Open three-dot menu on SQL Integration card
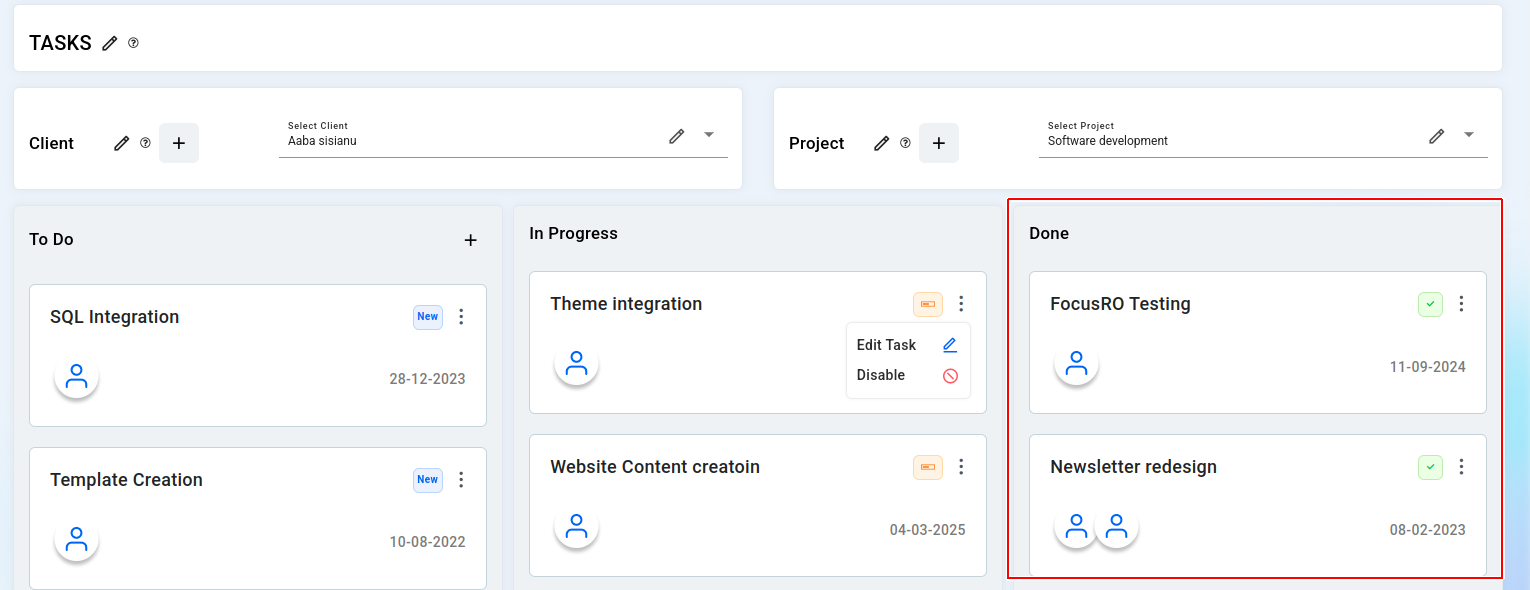The height and width of the screenshot is (590, 1530). [x=461, y=317]
